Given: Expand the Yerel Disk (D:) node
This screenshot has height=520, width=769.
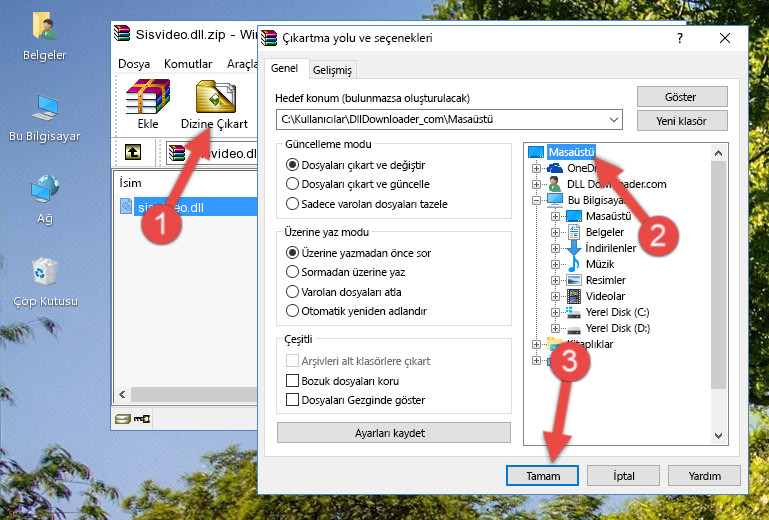Looking at the screenshot, I should click(x=555, y=328).
